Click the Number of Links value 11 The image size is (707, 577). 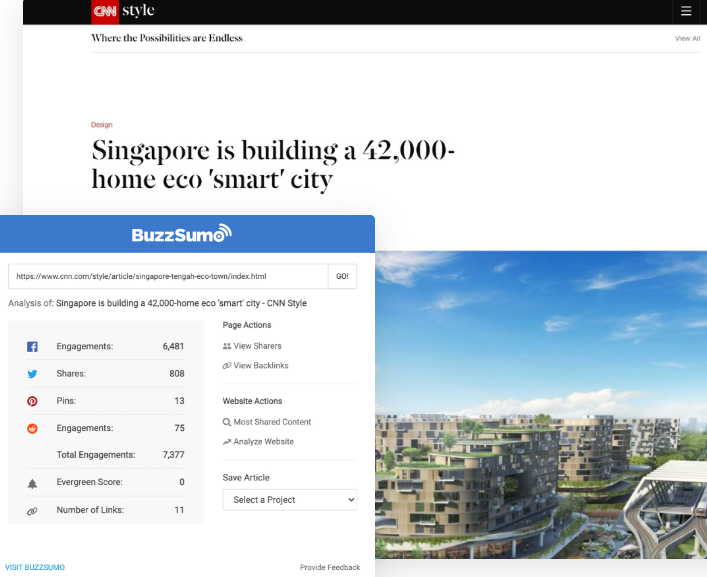179,510
